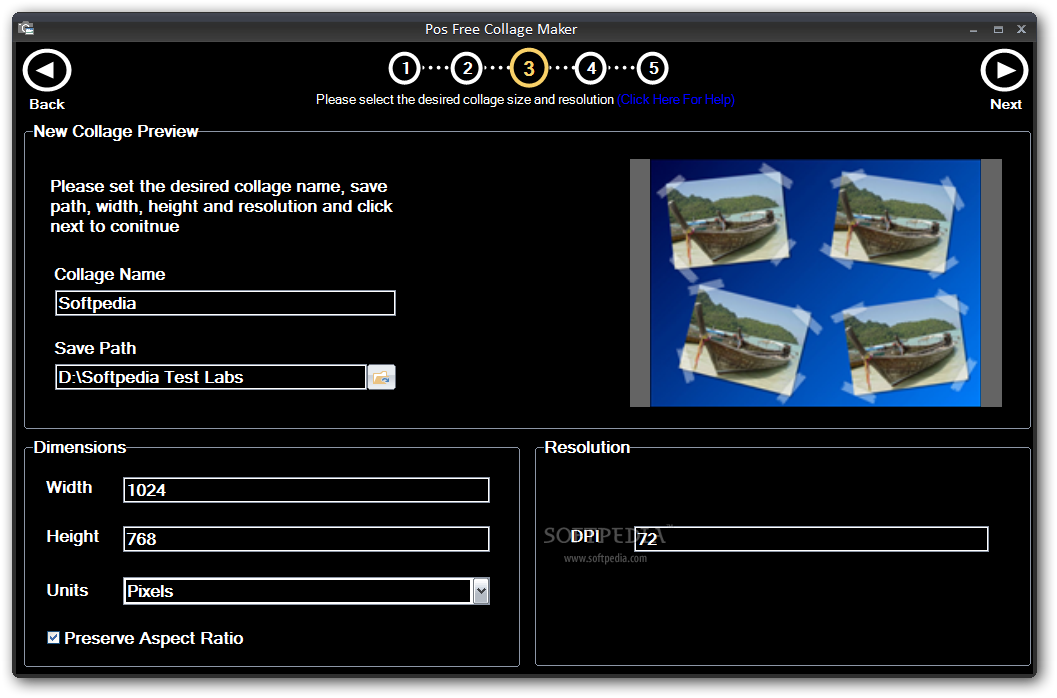Image resolution: width=1057 pixels, height=698 pixels.
Task: Select highlighted step 3 circle
Action: [528, 68]
